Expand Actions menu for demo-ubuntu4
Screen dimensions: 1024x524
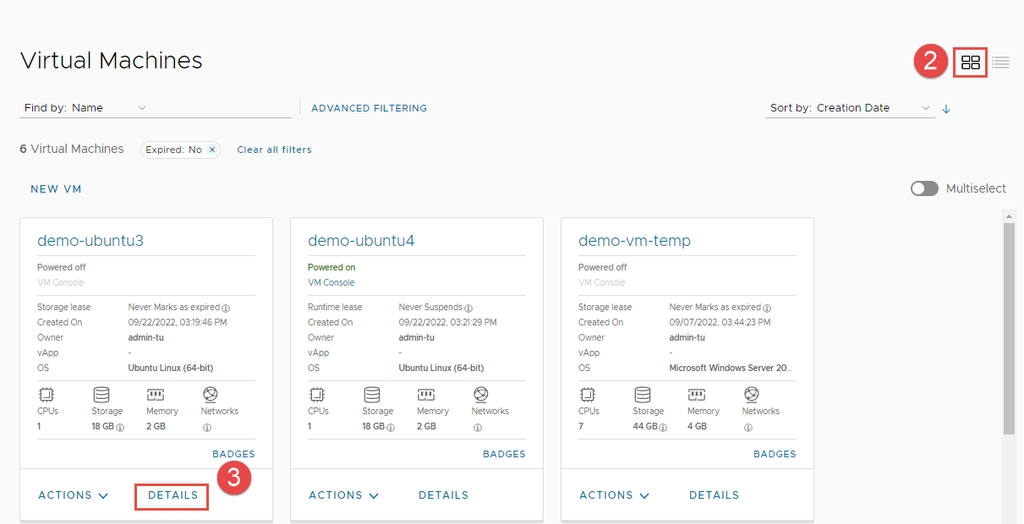coord(343,495)
